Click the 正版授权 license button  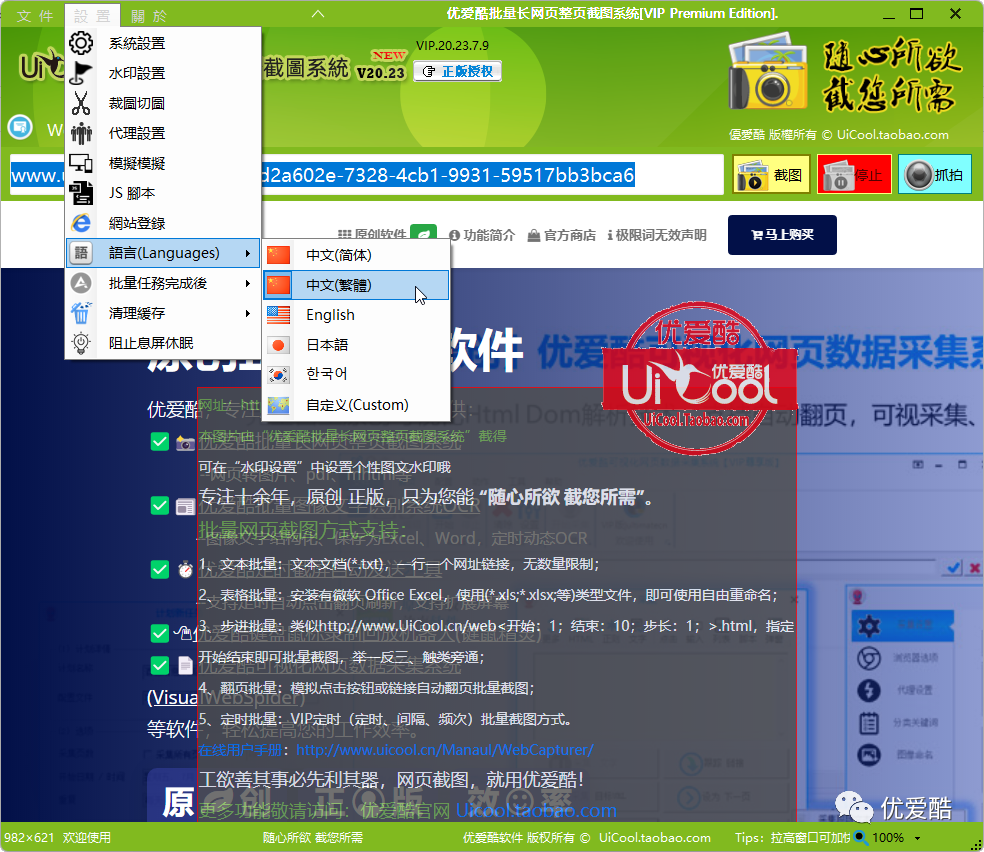click(457, 72)
